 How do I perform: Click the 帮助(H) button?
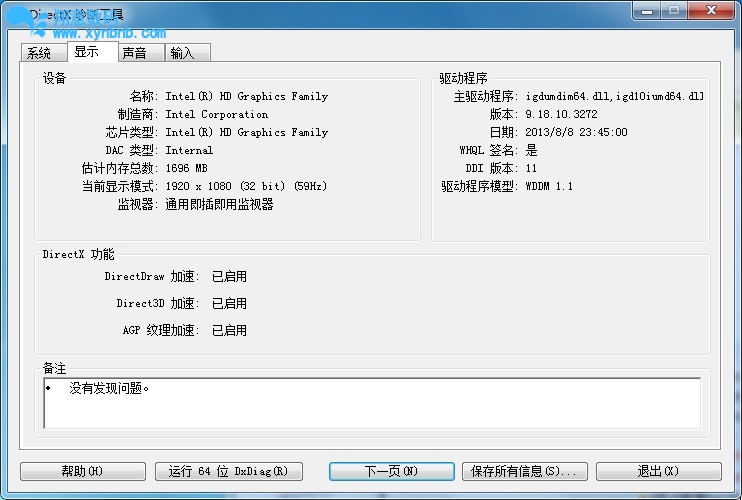83,471
